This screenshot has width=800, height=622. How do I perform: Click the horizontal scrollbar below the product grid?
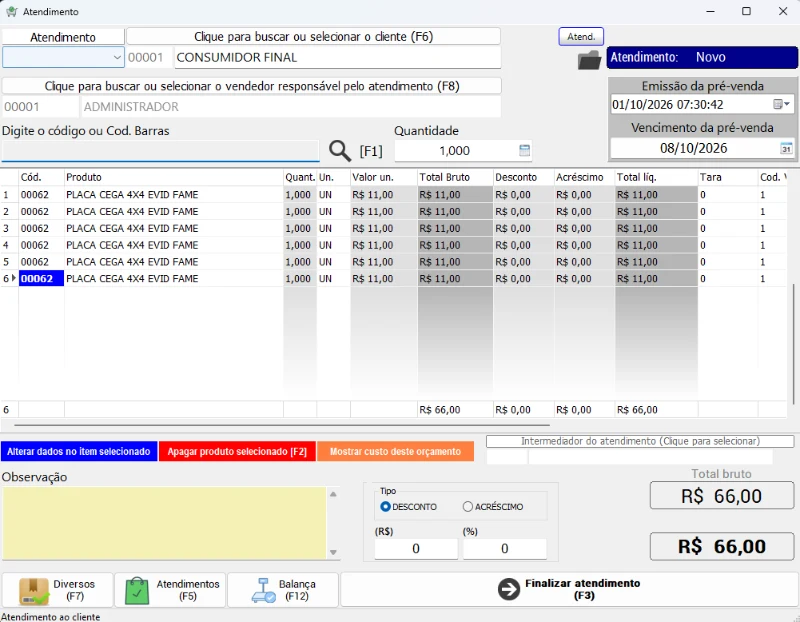pos(282,425)
